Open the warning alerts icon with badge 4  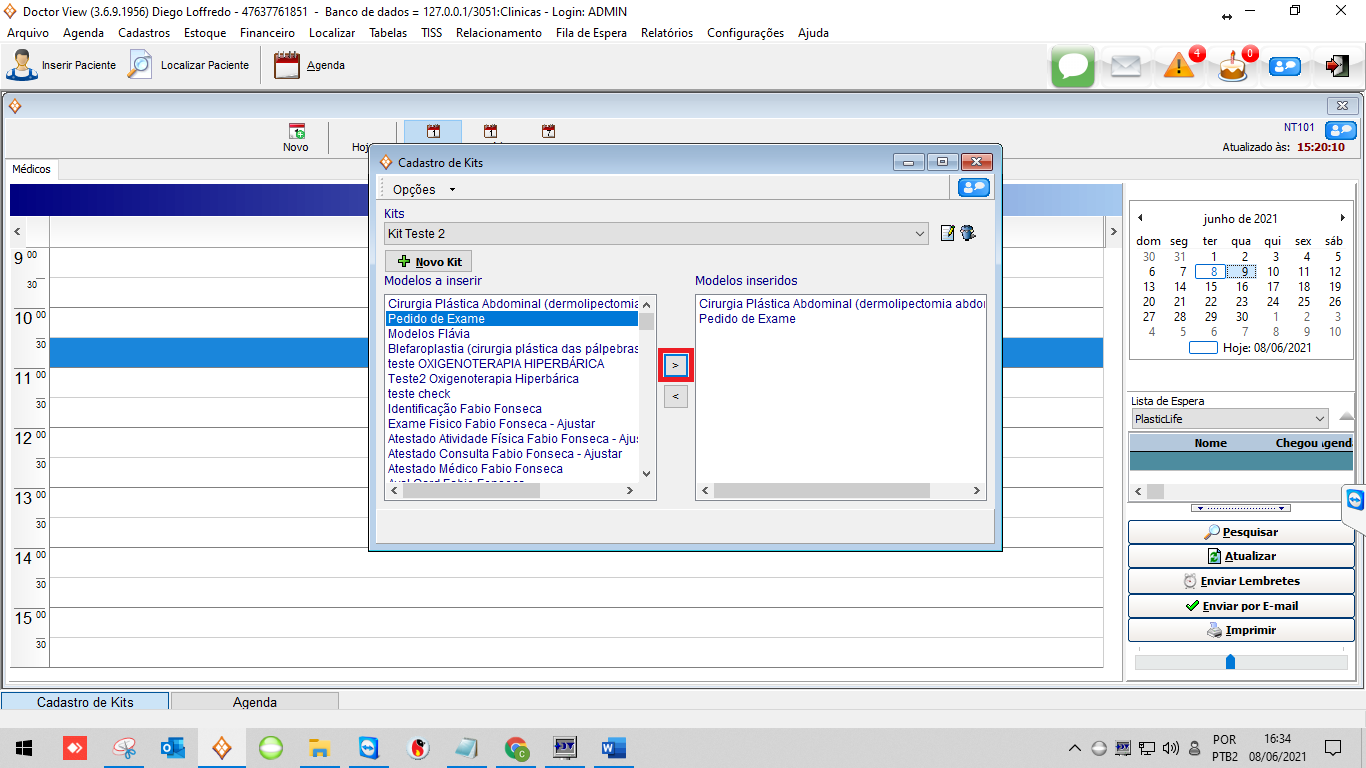point(1179,67)
